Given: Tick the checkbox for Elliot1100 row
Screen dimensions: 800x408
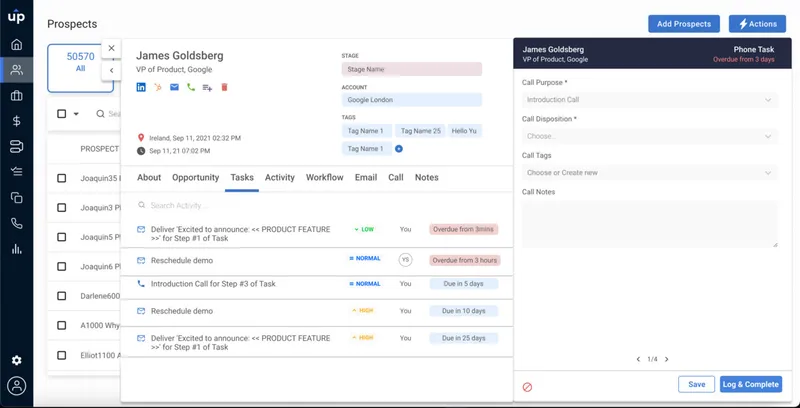Looking at the screenshot, I should [62, 355].
